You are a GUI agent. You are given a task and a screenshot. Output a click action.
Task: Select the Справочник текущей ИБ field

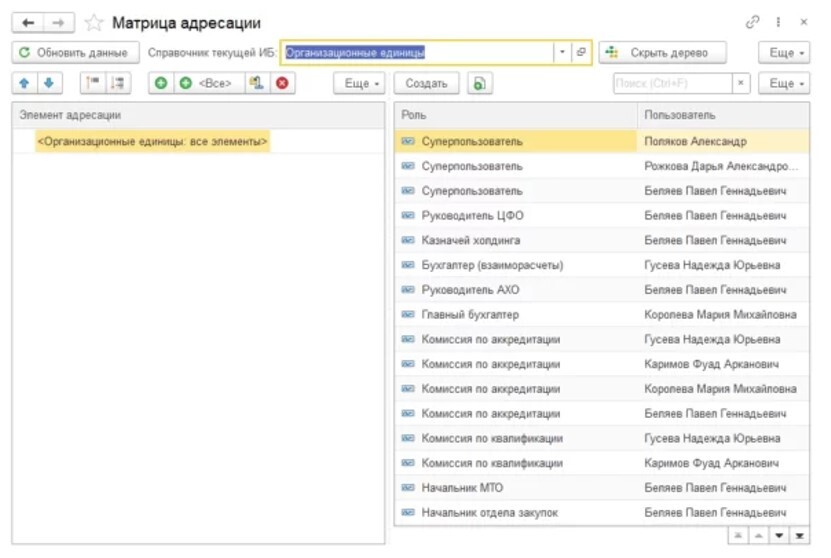pyautogui.click(x=417, y=52)
